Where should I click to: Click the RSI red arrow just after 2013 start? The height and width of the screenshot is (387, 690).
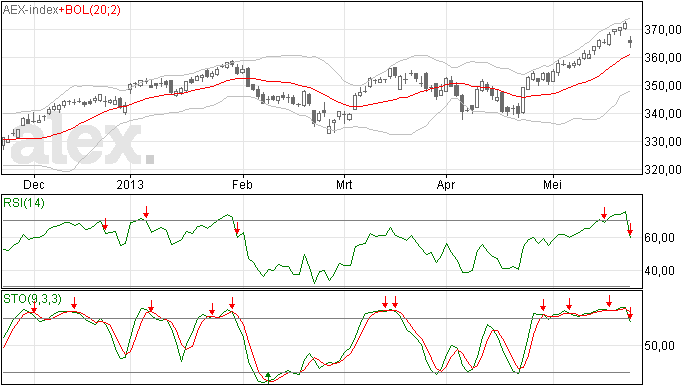pyautogui.click(x=146, y=212)
